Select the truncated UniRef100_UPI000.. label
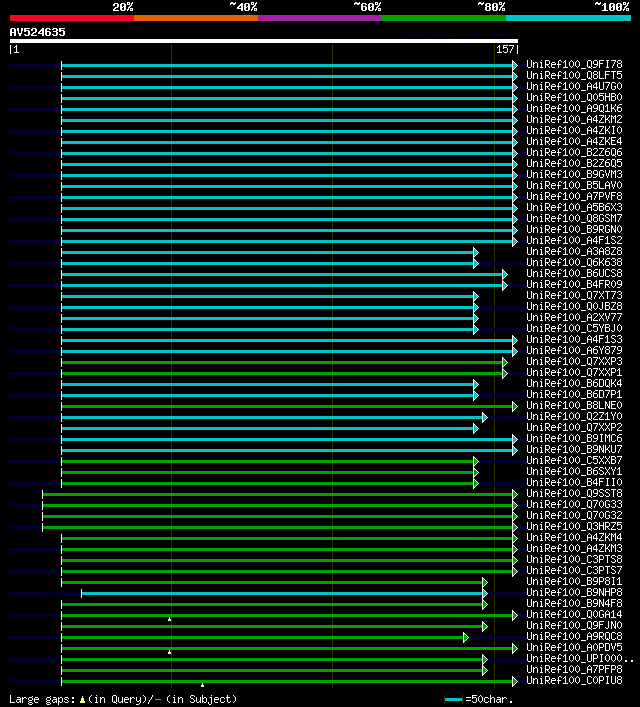 pos(580,658)
